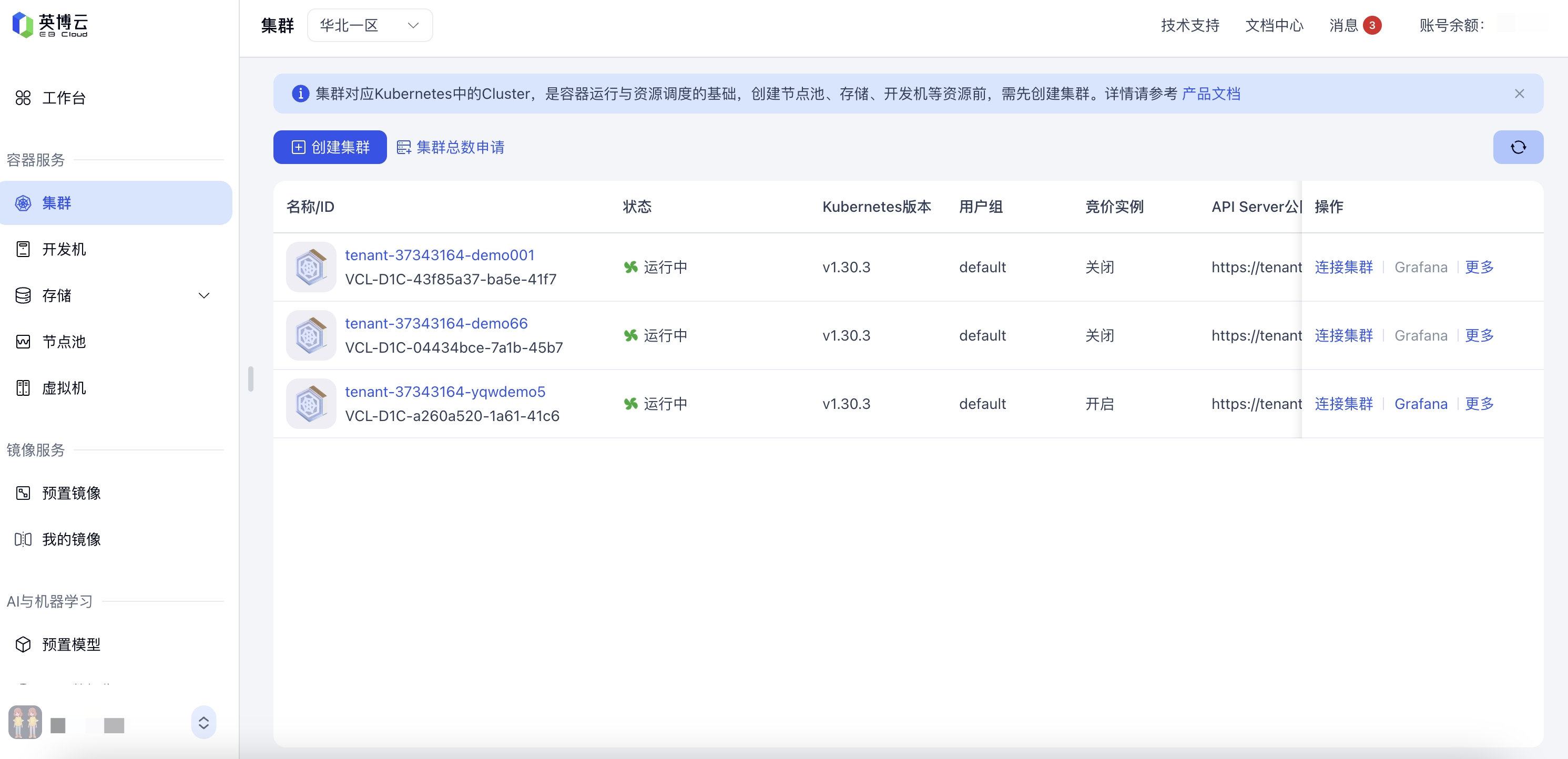Click the EB Cloud logo
This screenshot has width=1568, height=759.
tap(50, 25)
